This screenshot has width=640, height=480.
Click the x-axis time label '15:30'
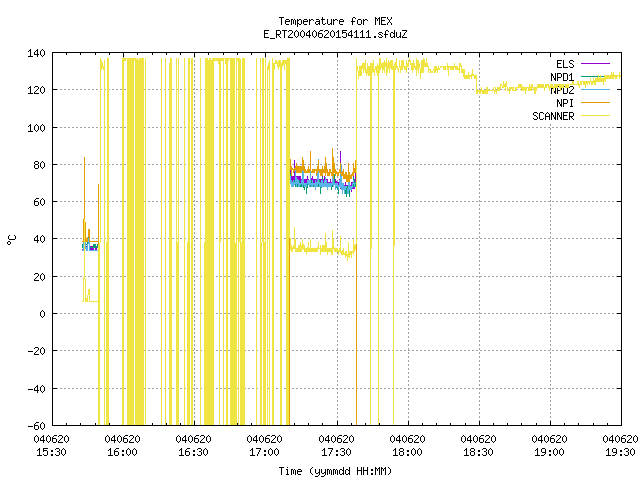point(51,452)
